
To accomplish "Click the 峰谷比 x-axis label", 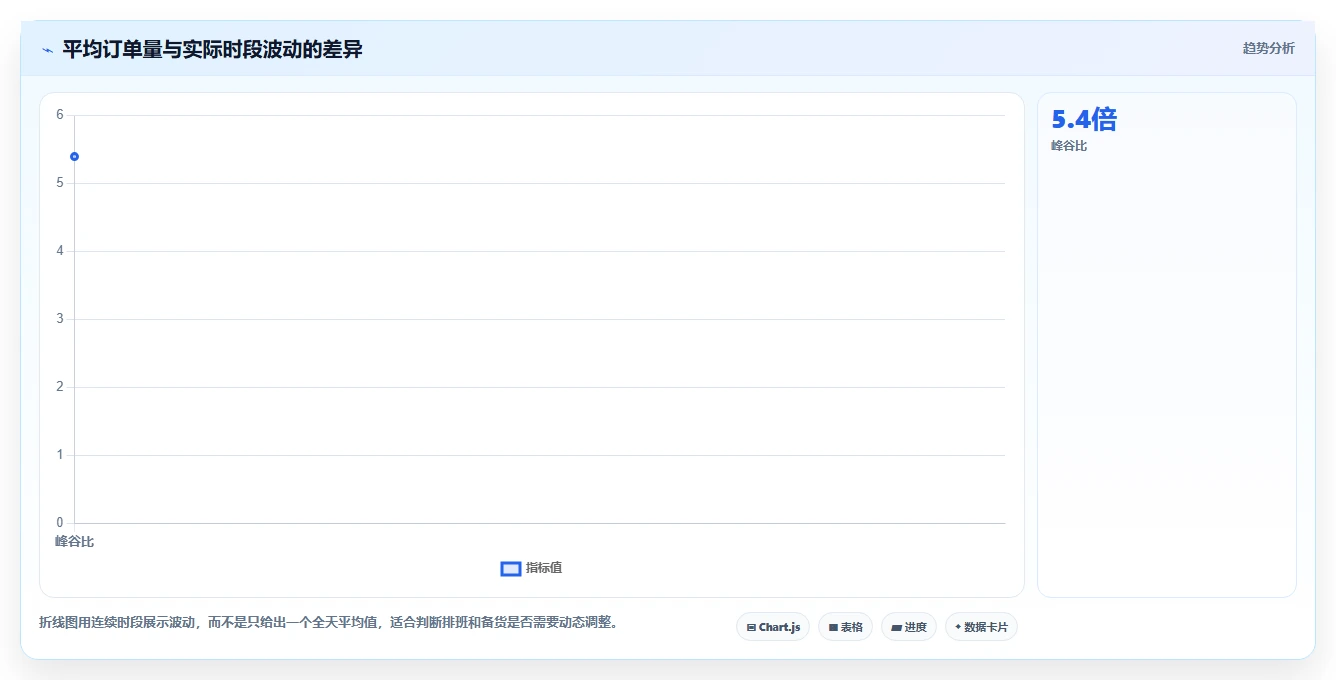I will point(74,541).
